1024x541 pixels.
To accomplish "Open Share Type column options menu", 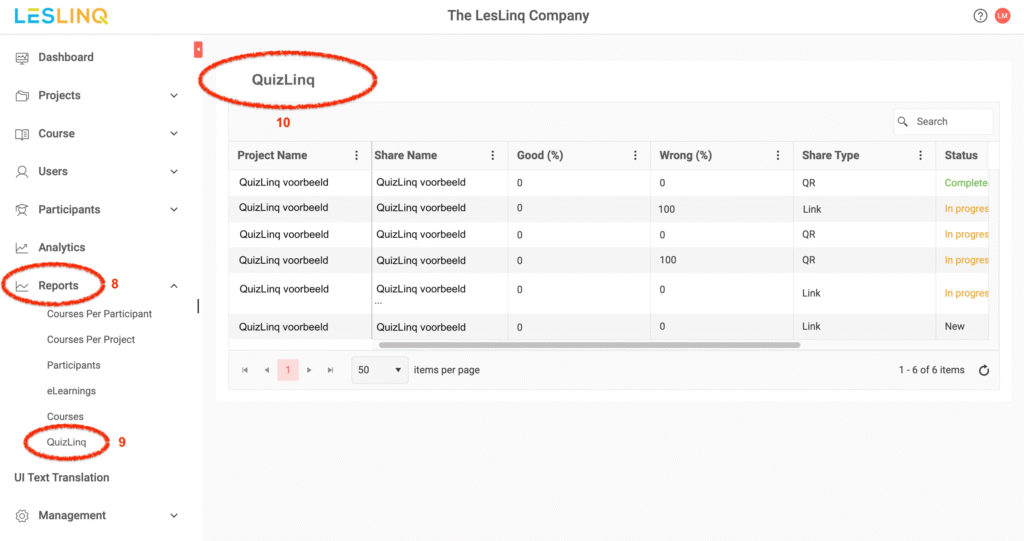I will 920,156.
